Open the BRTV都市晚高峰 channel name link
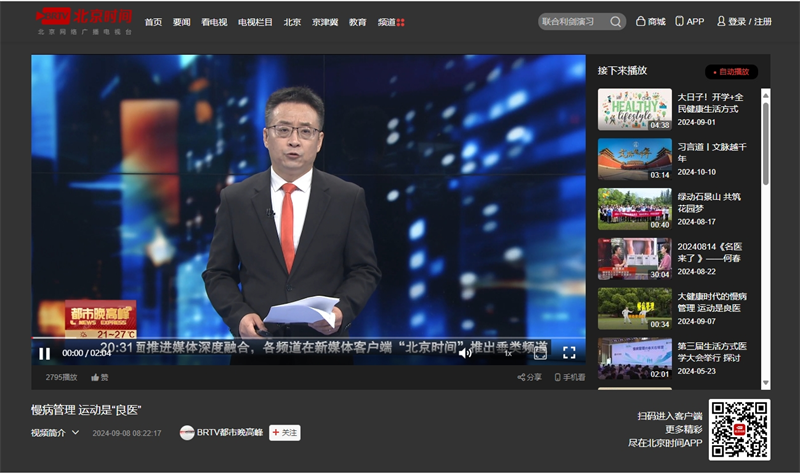Screen dimensions: 800x474 click(x=230, y=432)
